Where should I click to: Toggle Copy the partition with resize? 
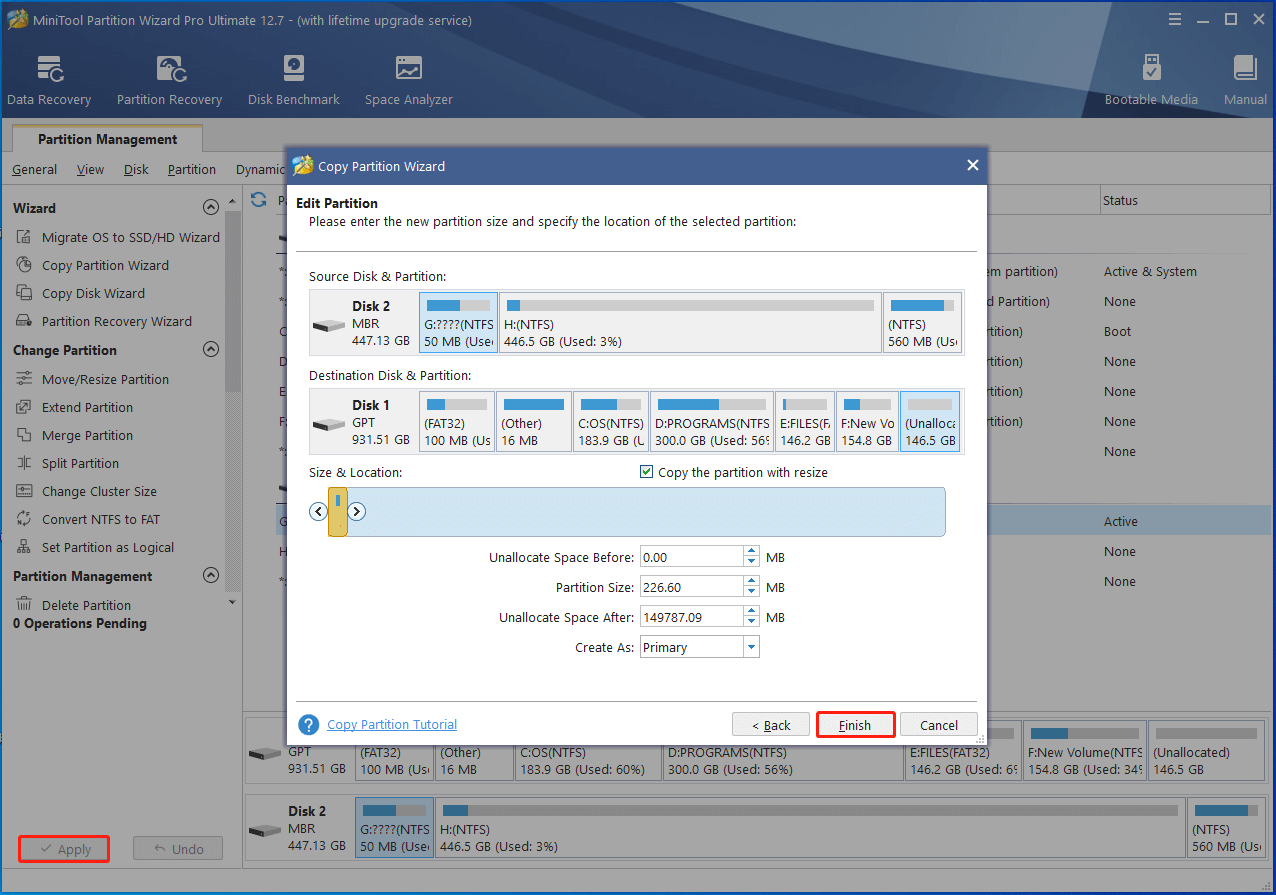[647, 472]
